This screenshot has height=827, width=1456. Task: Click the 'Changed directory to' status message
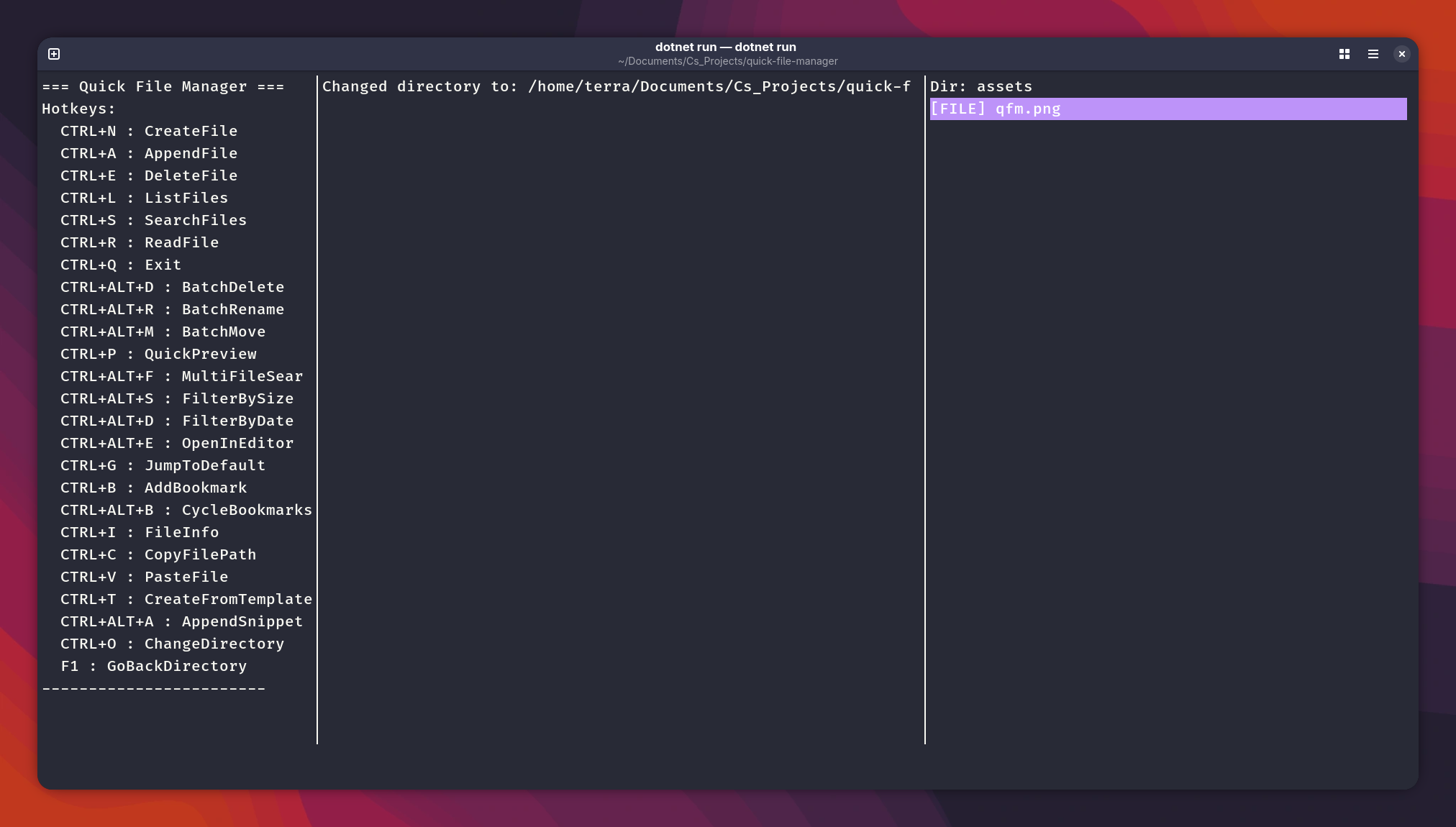click(x=616, y=87)
